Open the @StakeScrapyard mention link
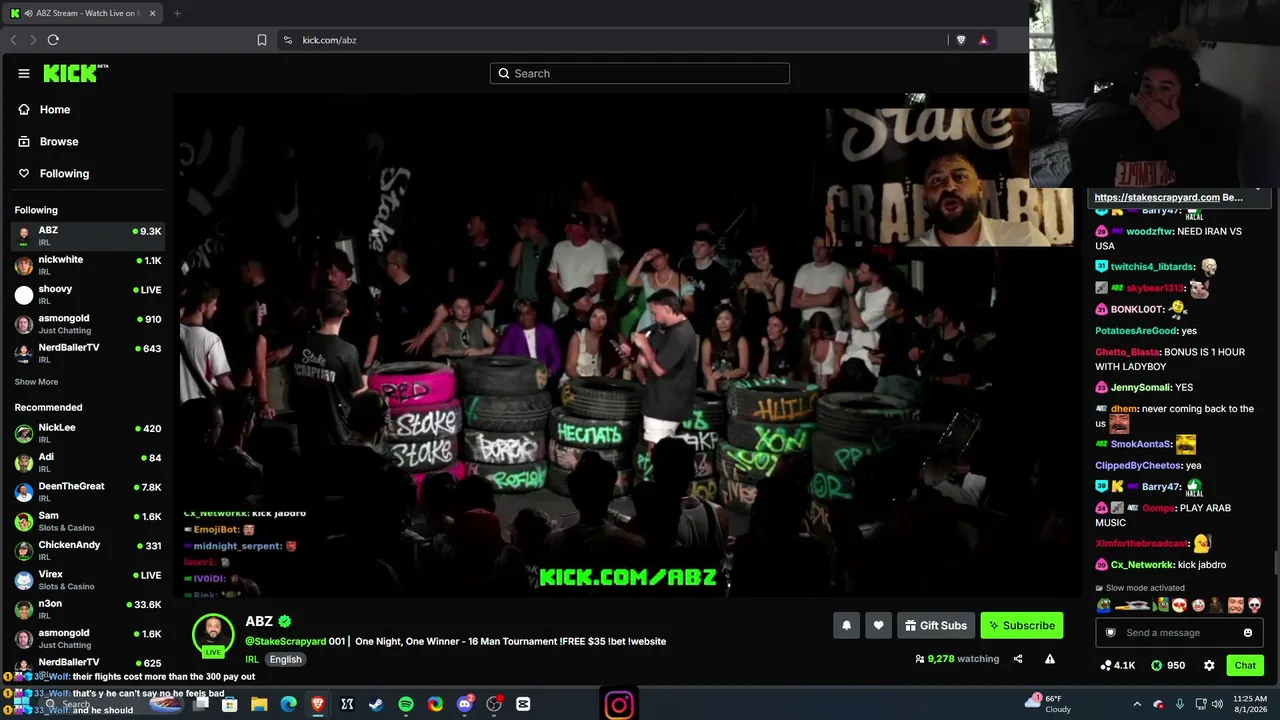Viewport: 1280px width, 720px height. [286, 641]
